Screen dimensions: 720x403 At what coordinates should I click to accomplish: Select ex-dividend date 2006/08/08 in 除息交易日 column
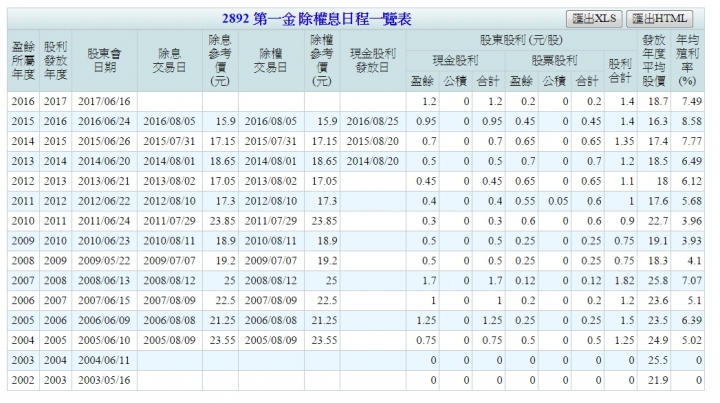tap(169, 320)
